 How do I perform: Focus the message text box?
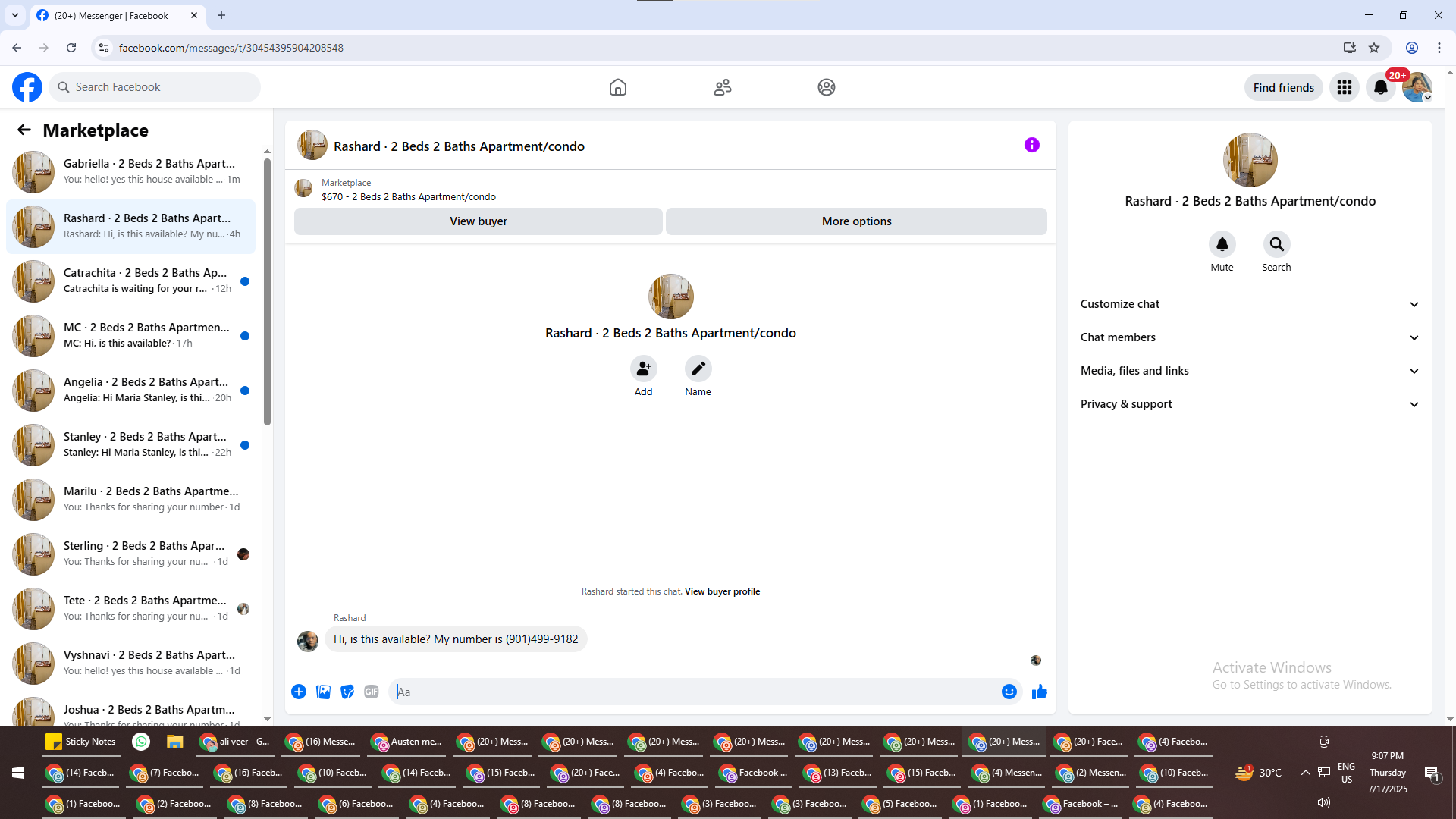pyautogui.click(x=696, y=692)
